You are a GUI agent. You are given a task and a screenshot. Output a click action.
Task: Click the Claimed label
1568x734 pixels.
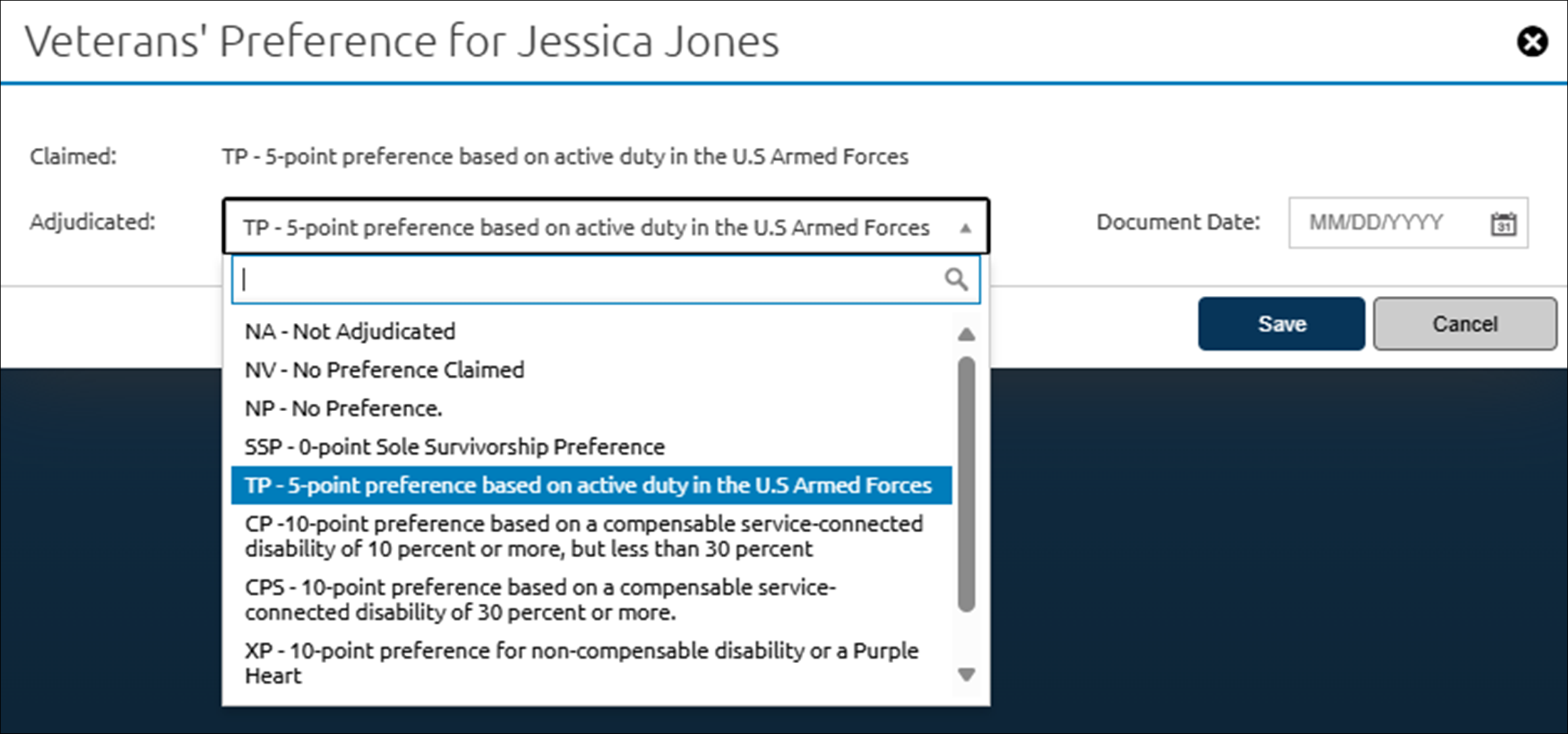[x=73, y=157]
